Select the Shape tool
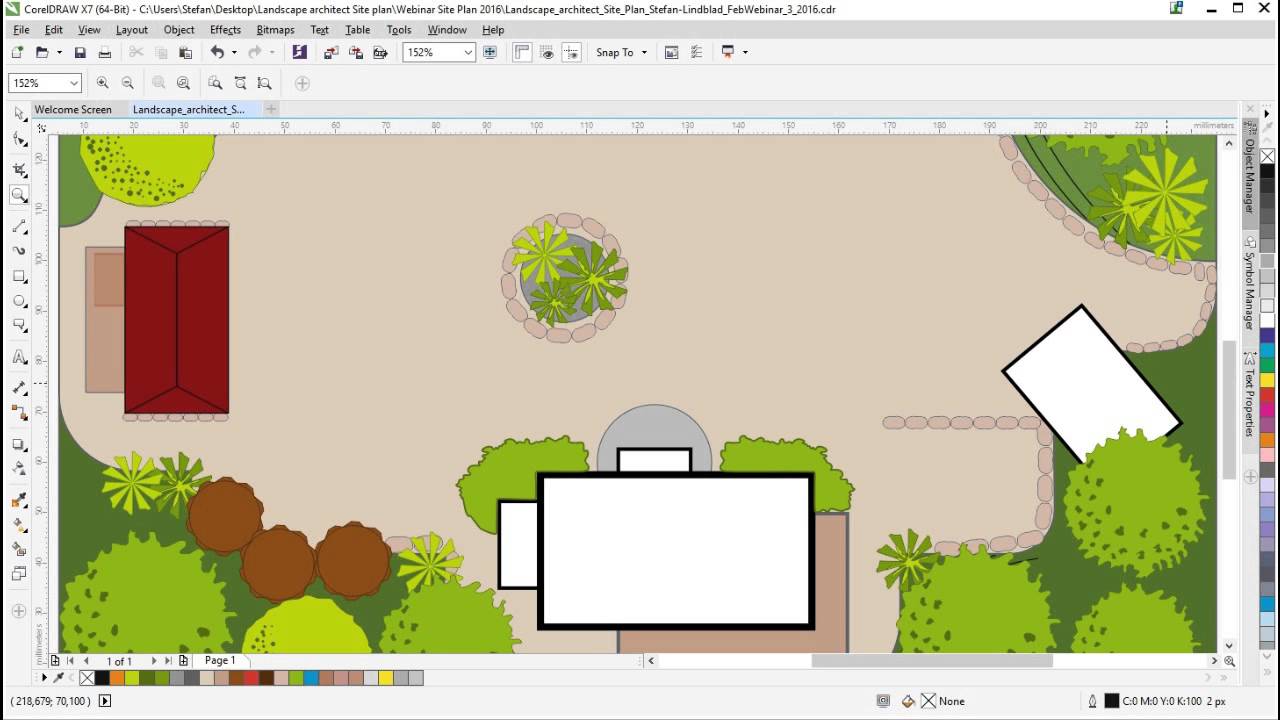 click(19, 140)
